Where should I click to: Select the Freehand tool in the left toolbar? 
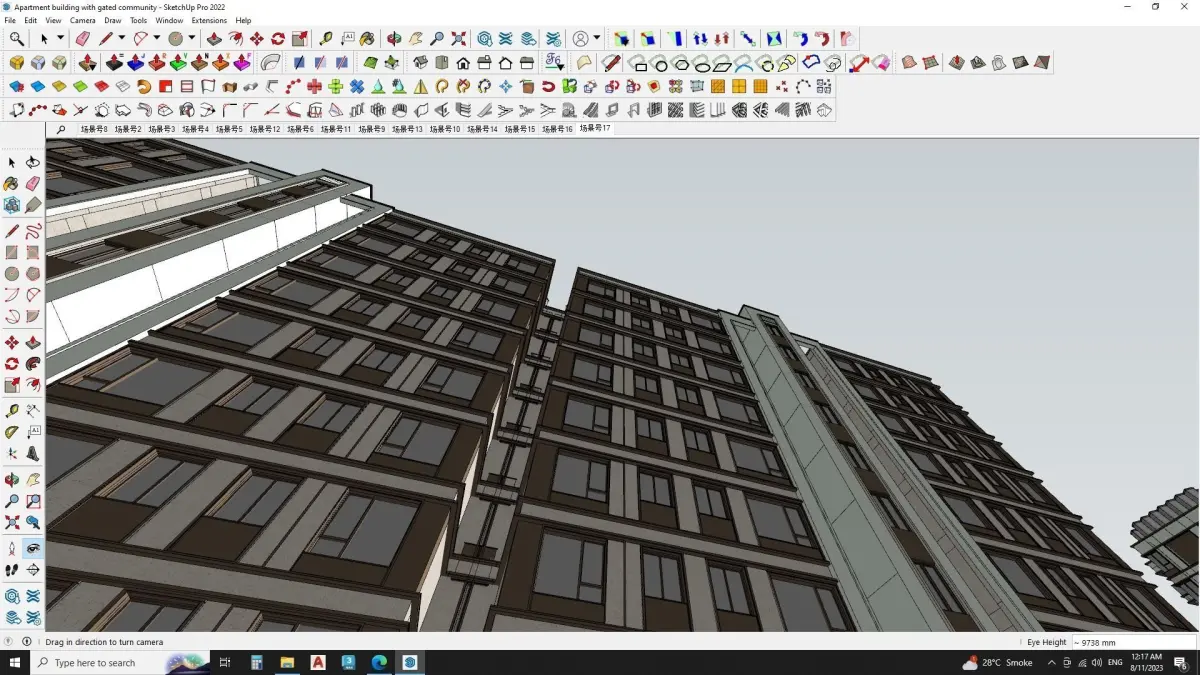coord(33,231)
